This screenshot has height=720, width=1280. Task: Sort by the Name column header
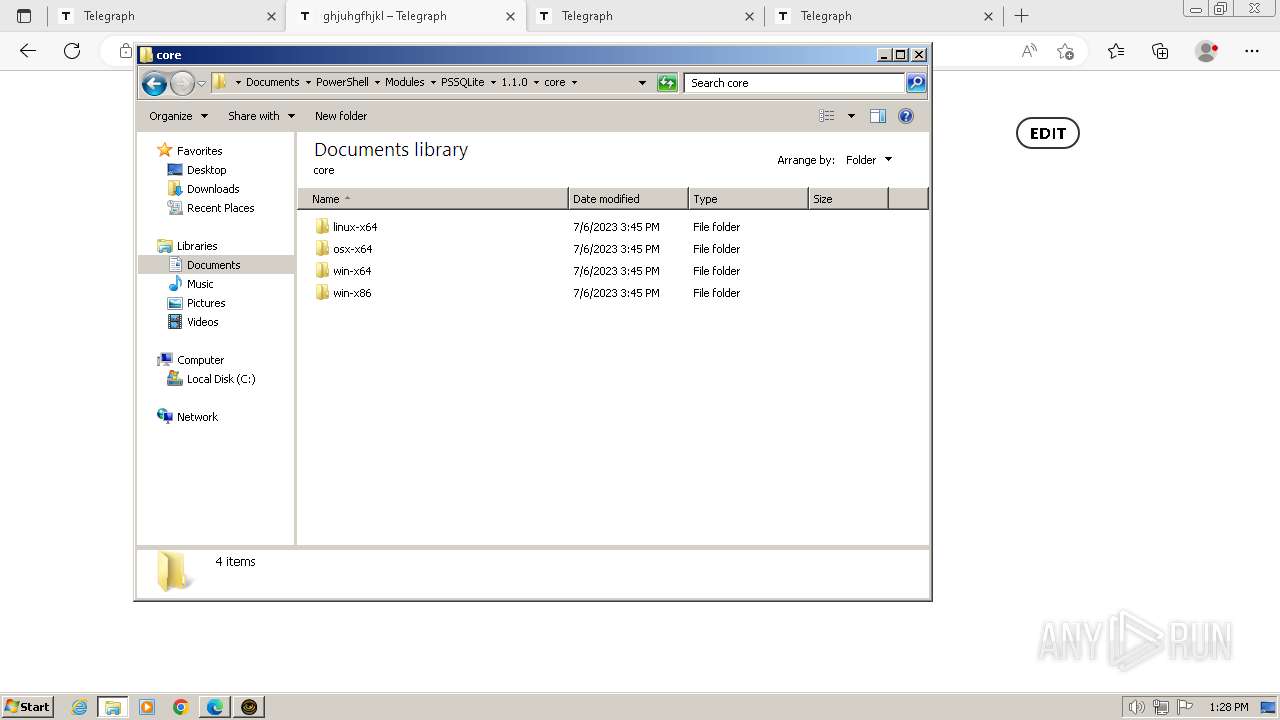[433, 199]
